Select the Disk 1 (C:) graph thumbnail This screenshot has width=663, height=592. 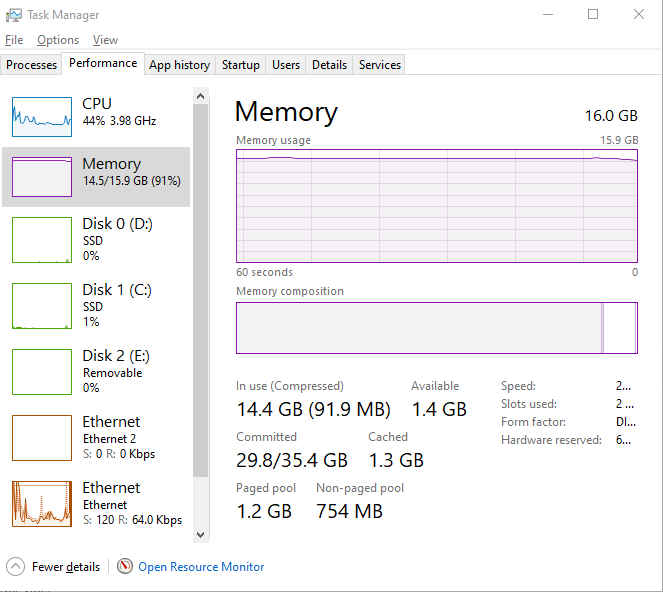tap(42, 305)
